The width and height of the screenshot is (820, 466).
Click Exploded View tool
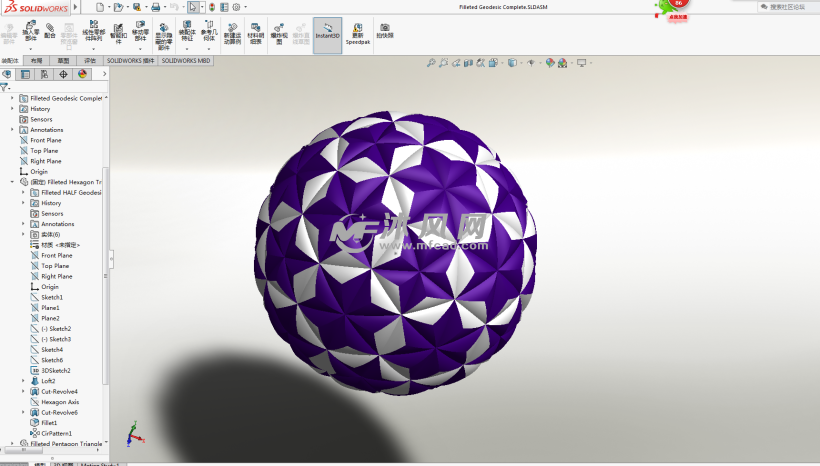tap(279, 34)
